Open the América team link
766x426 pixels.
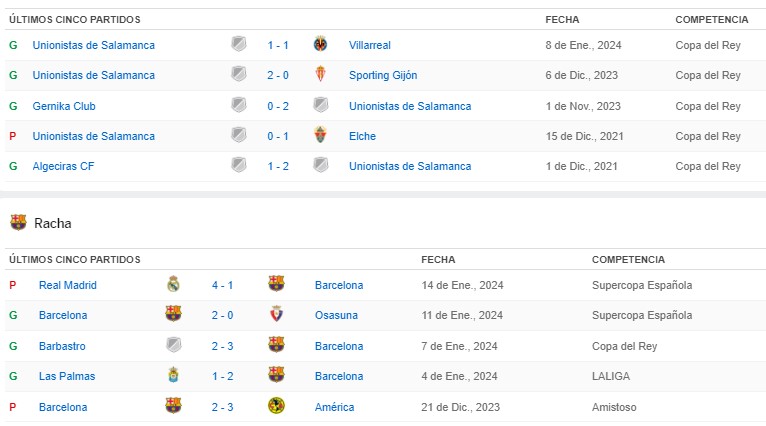[333, 407]
